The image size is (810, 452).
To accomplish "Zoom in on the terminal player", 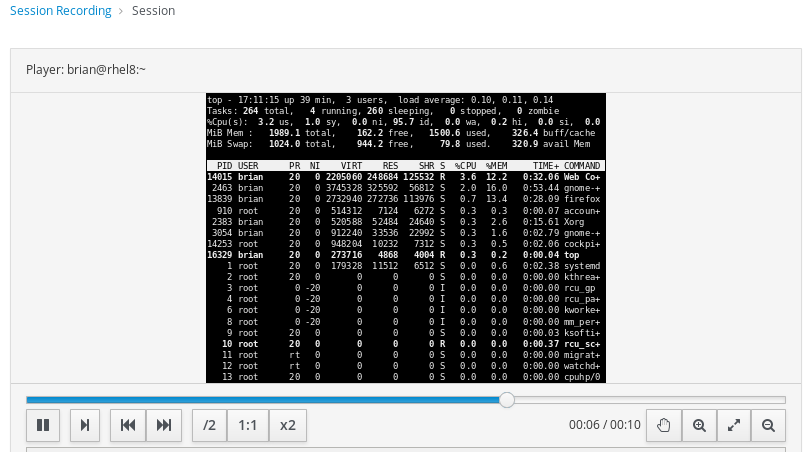I will tap(699, 425).
